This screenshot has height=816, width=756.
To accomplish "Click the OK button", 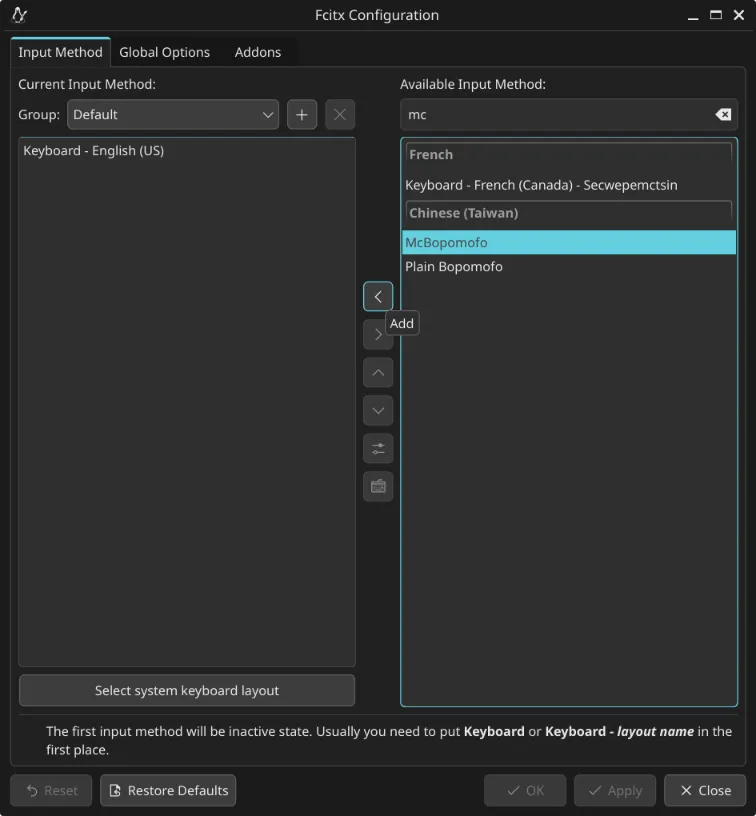I will (525, 790).
